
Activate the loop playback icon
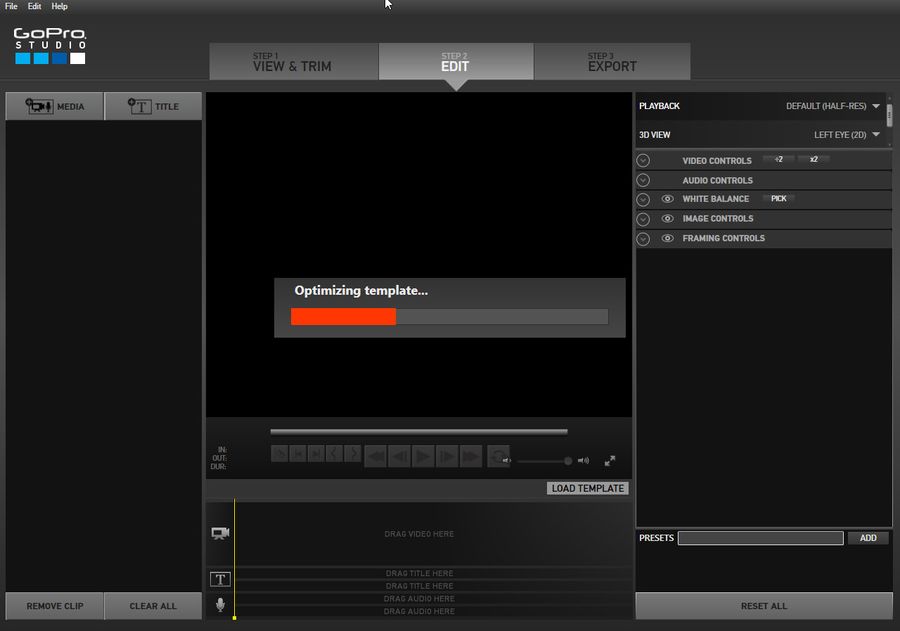(x=497, y=455)
